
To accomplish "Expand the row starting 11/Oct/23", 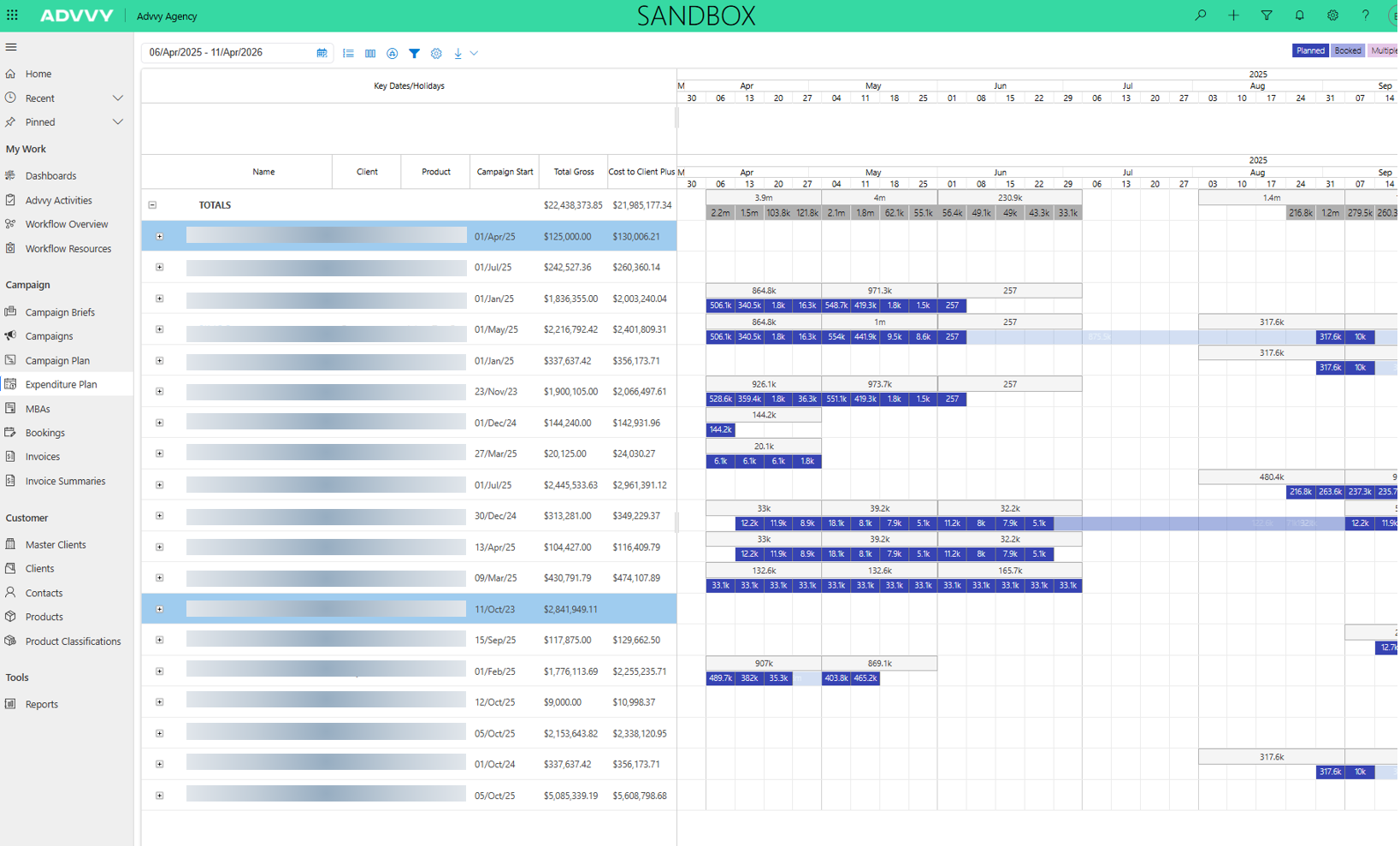I will pos(160,609).
